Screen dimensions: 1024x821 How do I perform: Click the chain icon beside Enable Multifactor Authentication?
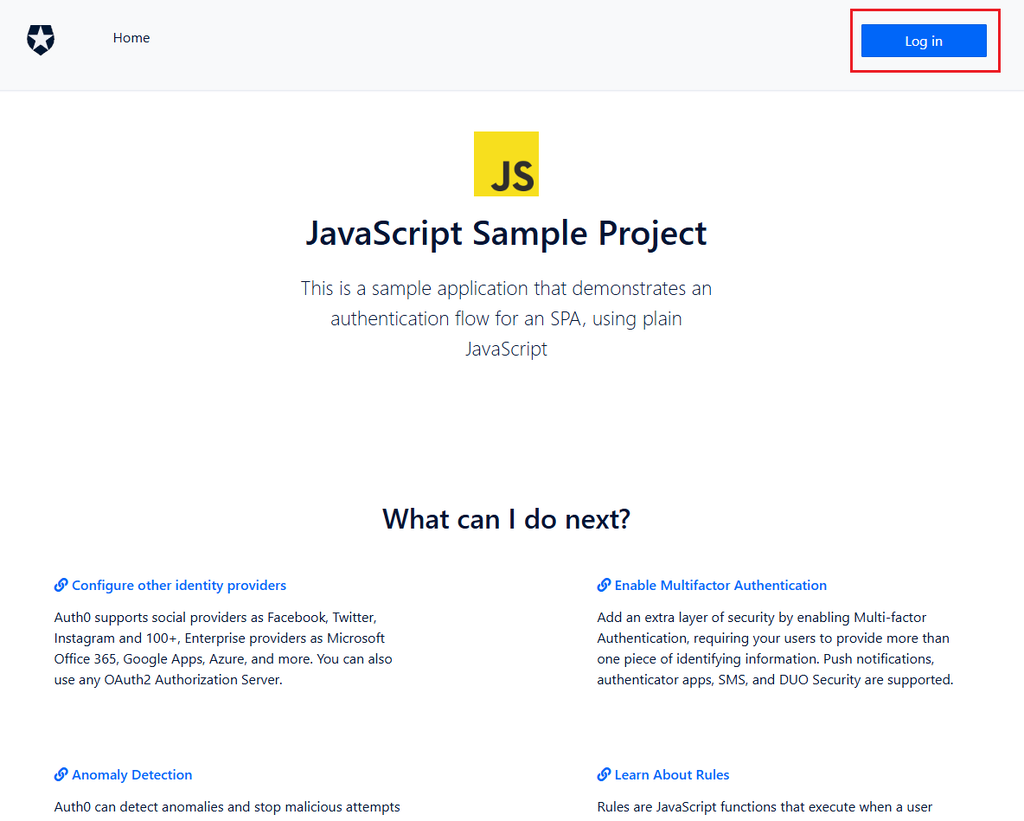604,585
